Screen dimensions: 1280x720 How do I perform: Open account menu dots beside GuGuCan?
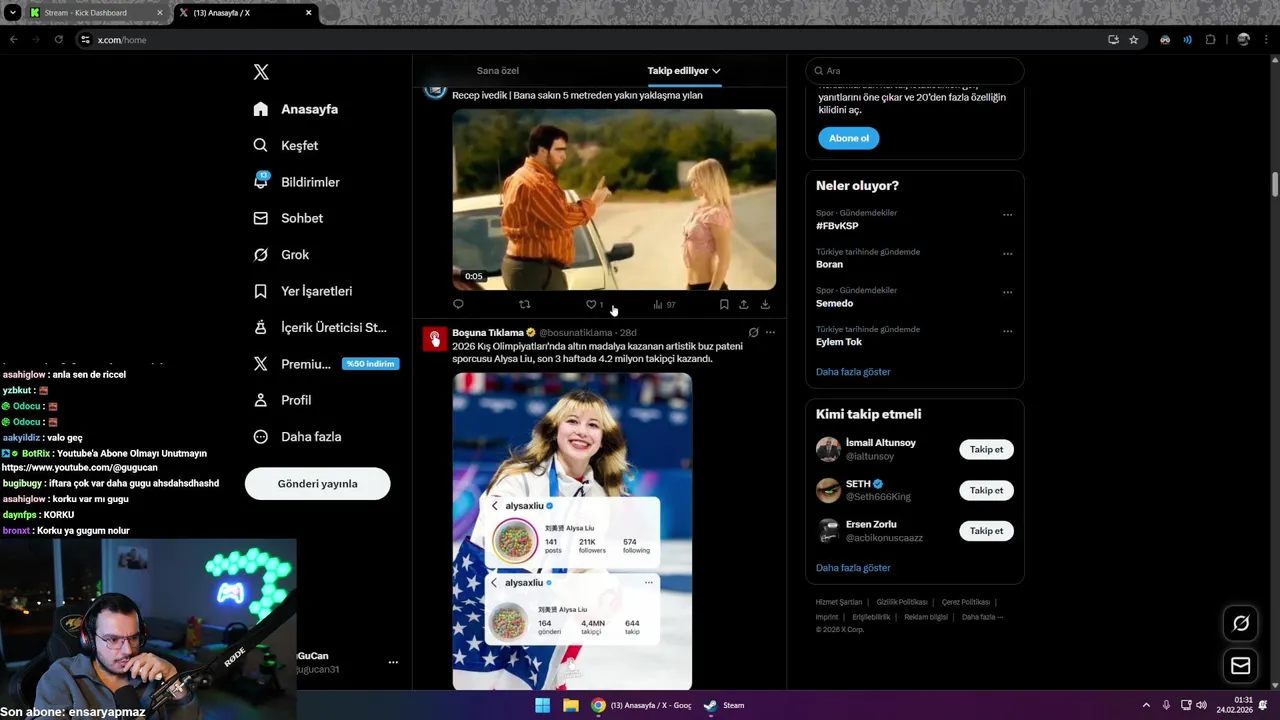click(x=393, y=662)
